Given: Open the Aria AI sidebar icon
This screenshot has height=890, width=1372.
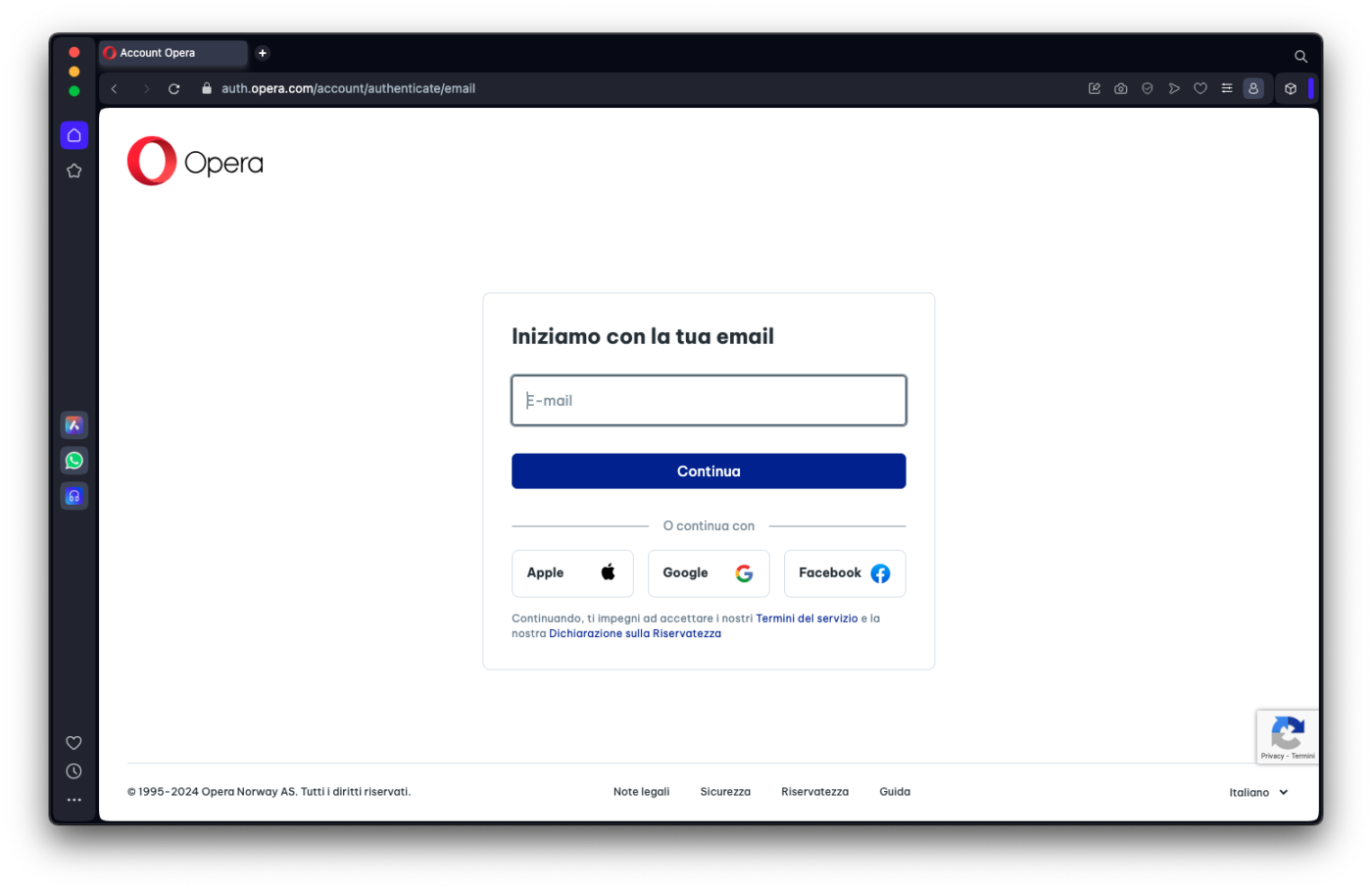Looking at the screenshot, I should [73, 424].
